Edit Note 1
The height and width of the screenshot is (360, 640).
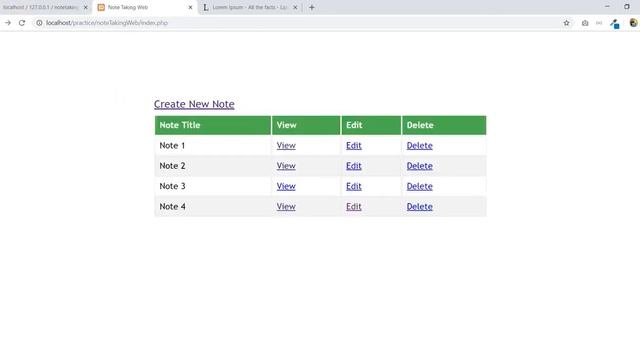(x=354, y=146)
